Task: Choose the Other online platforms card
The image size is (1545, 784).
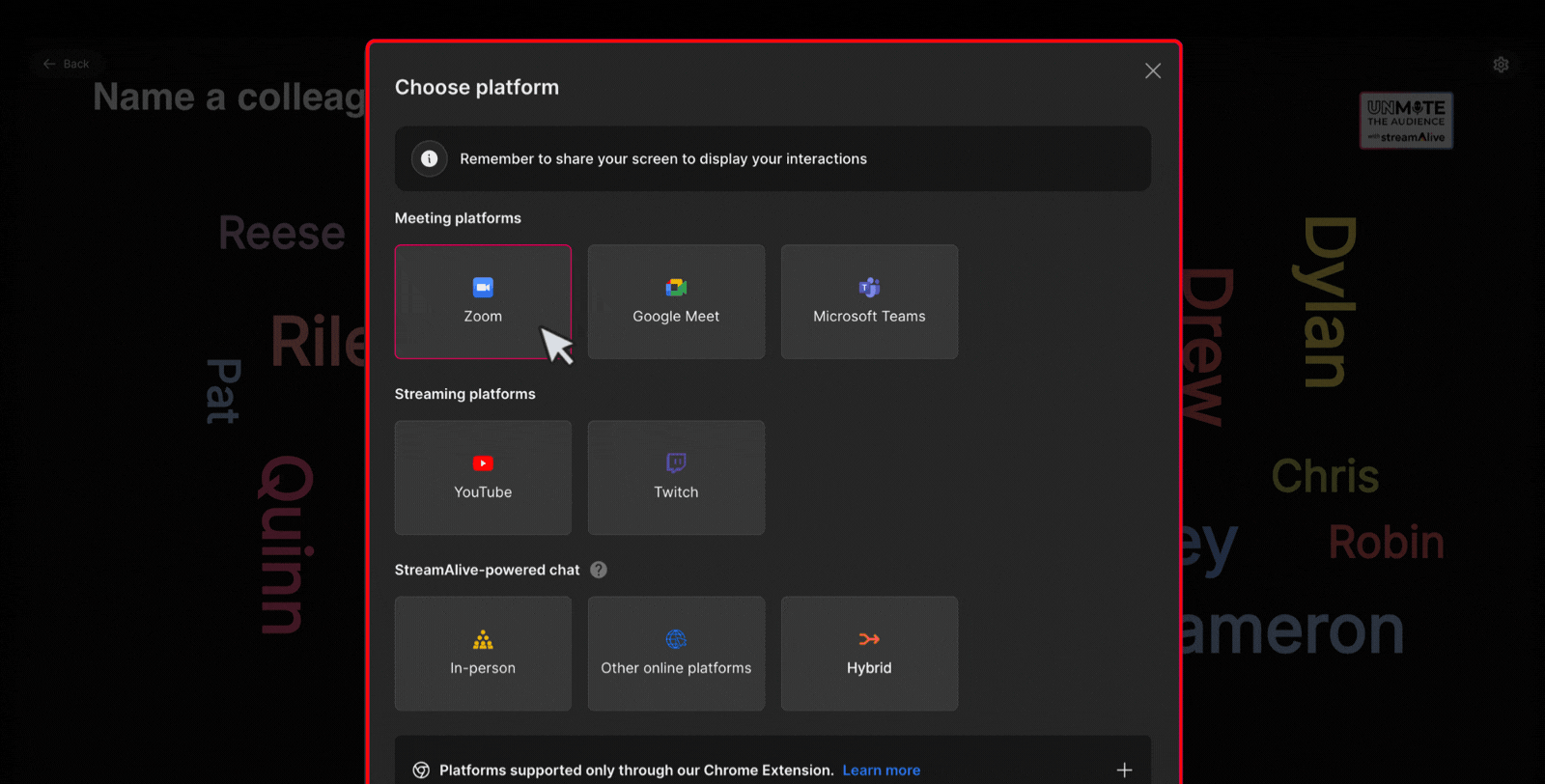Action: (676, 653)
